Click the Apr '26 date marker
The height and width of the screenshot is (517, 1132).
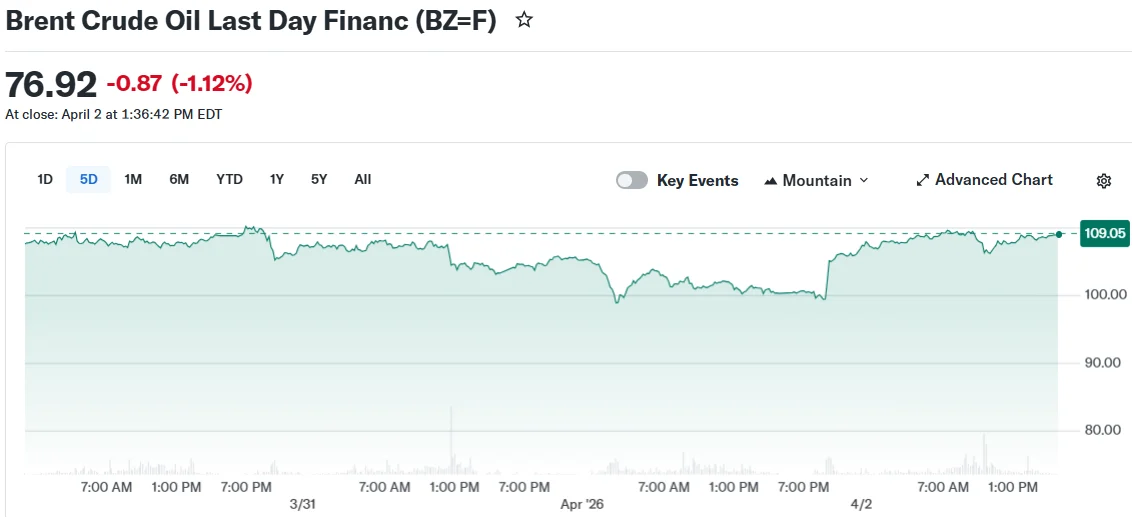[583, 504]
